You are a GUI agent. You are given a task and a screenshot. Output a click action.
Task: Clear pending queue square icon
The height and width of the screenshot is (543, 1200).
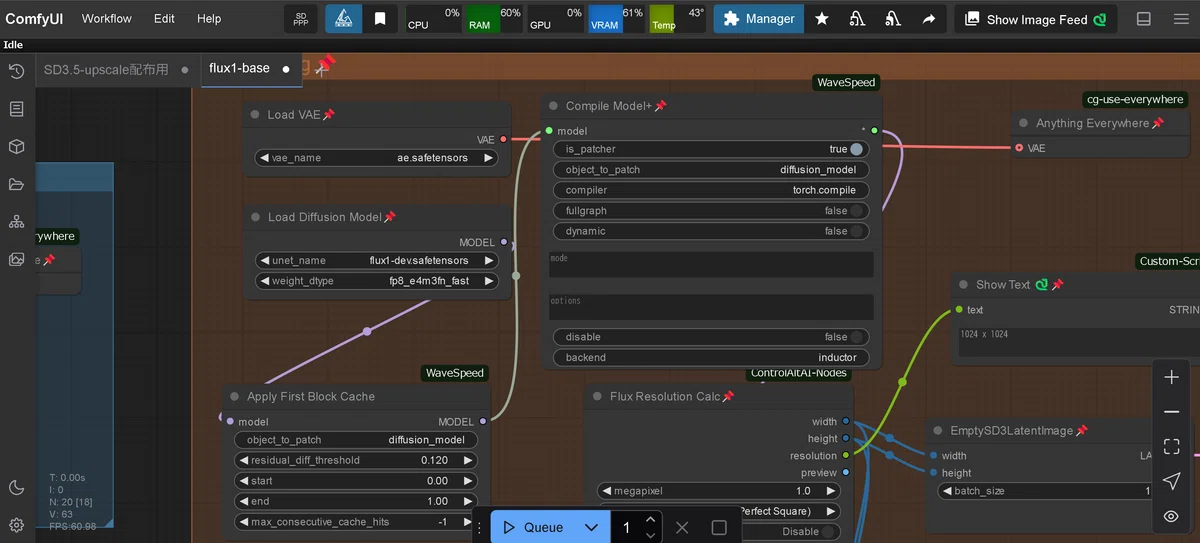pos(719,527)
